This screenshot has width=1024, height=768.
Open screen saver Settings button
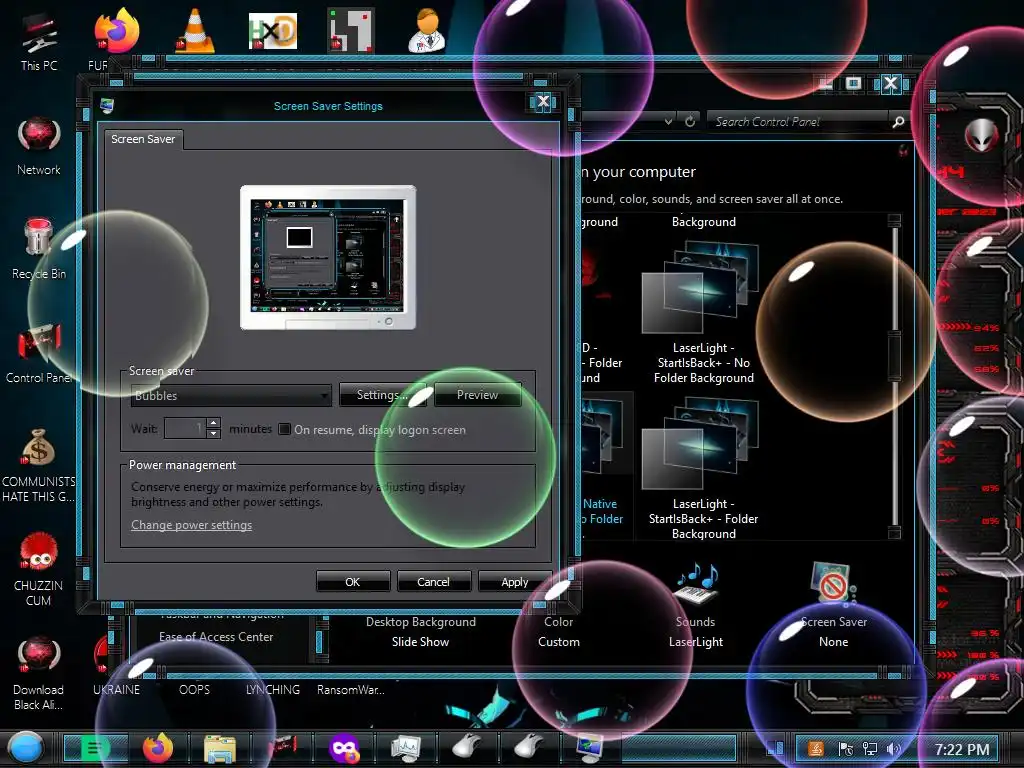pos(382,394)
